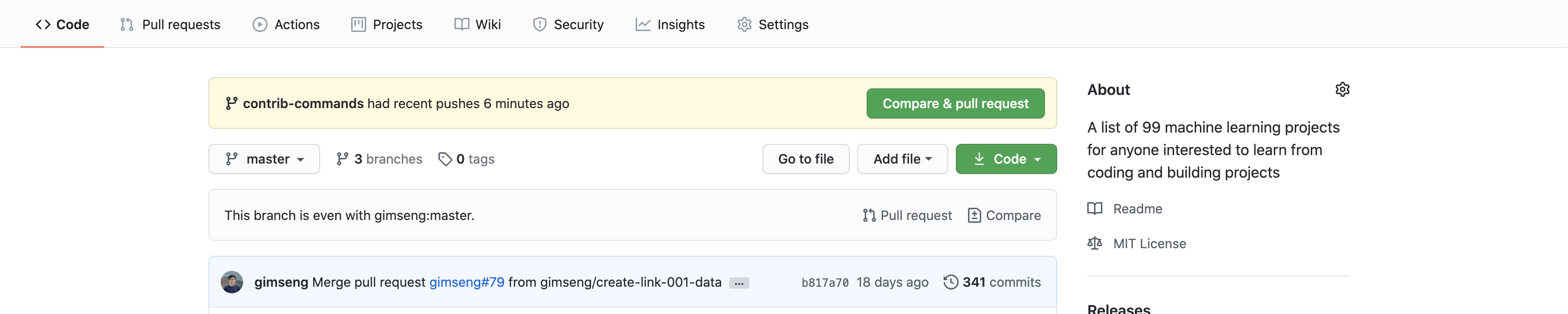The width and height of the screenshot is (1568, 314).
Task: Open the Add file dropdown
Action: coord(902,159)
